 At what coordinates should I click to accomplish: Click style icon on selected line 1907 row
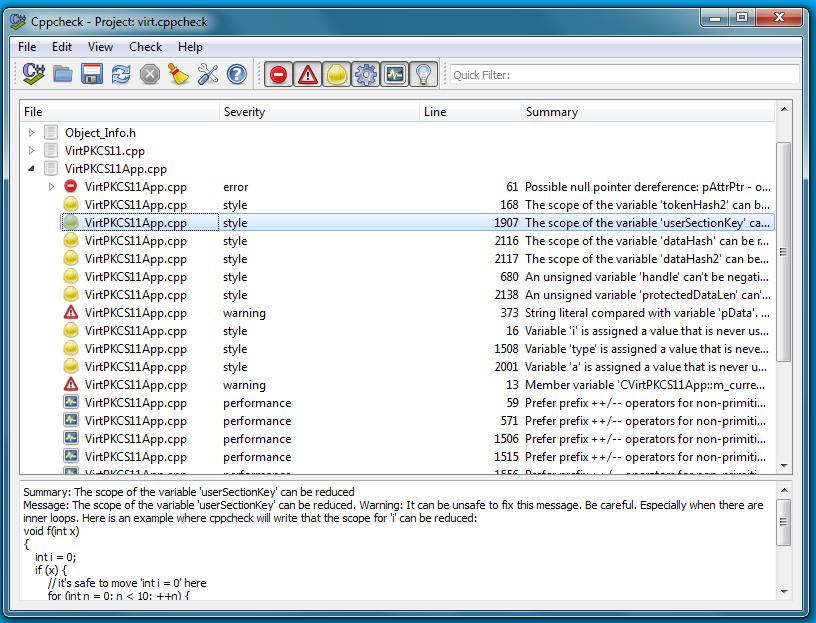(71, 222)
